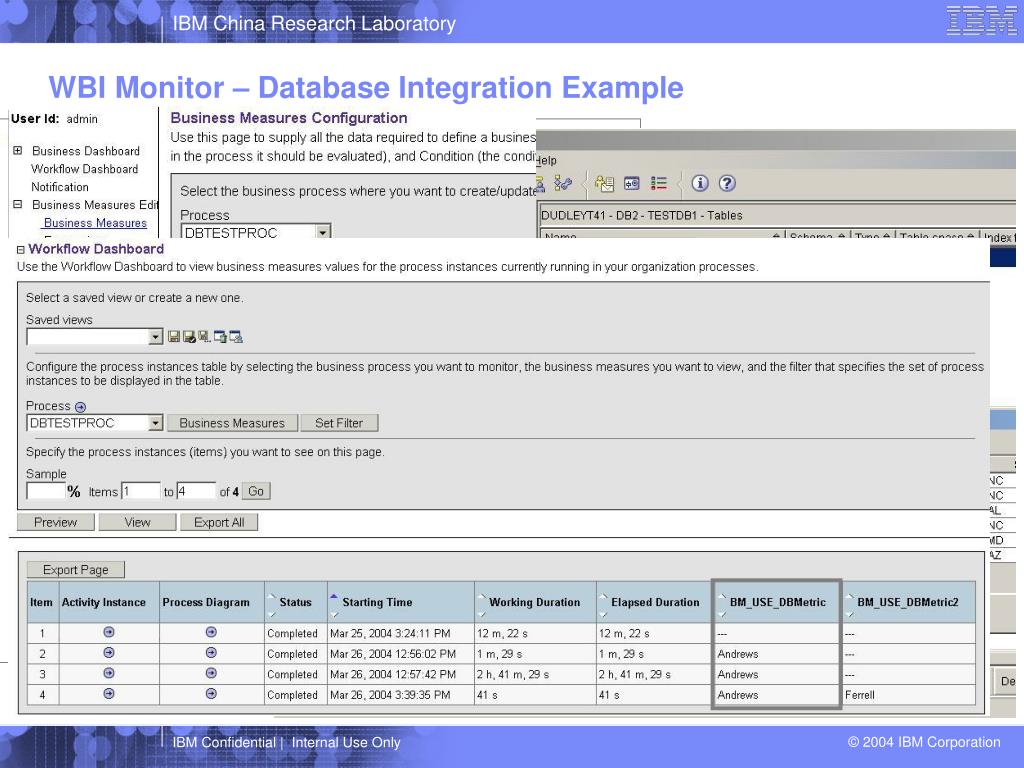
Task: Open Activity Instance arrow for item 2
Action: click(109, 652)
